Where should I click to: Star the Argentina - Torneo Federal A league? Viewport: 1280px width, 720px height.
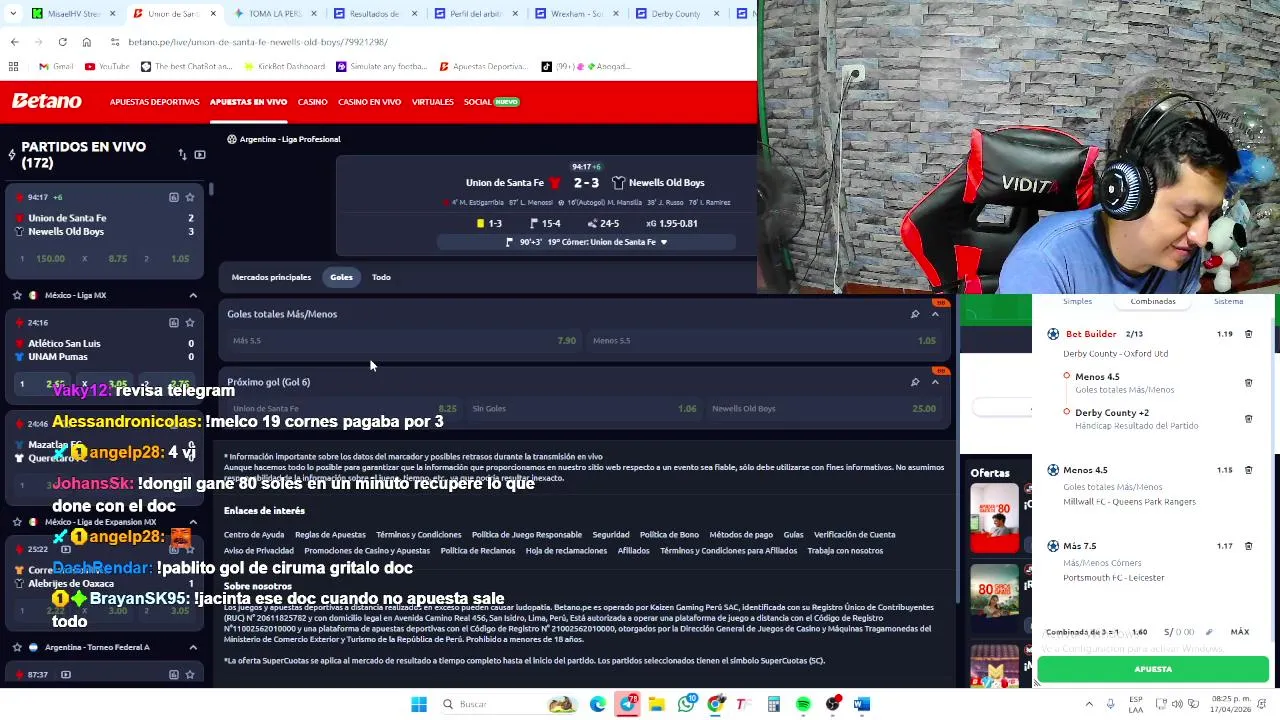click(x=17, y=647)
